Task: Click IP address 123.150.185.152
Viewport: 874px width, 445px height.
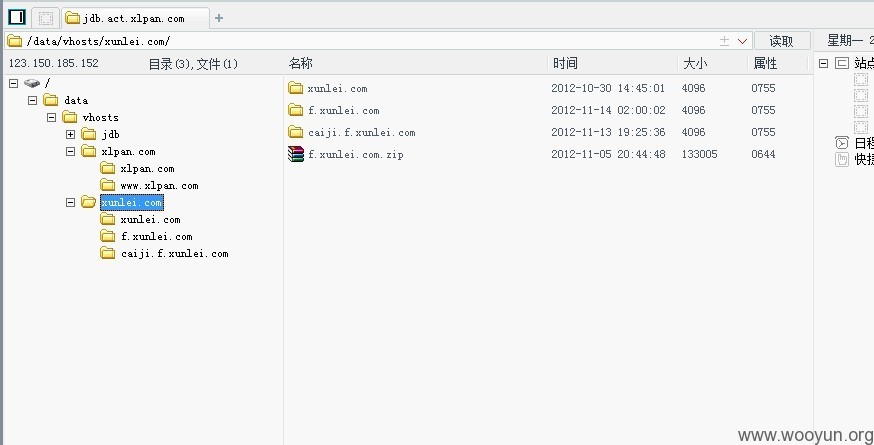Action: coord(54,63)
